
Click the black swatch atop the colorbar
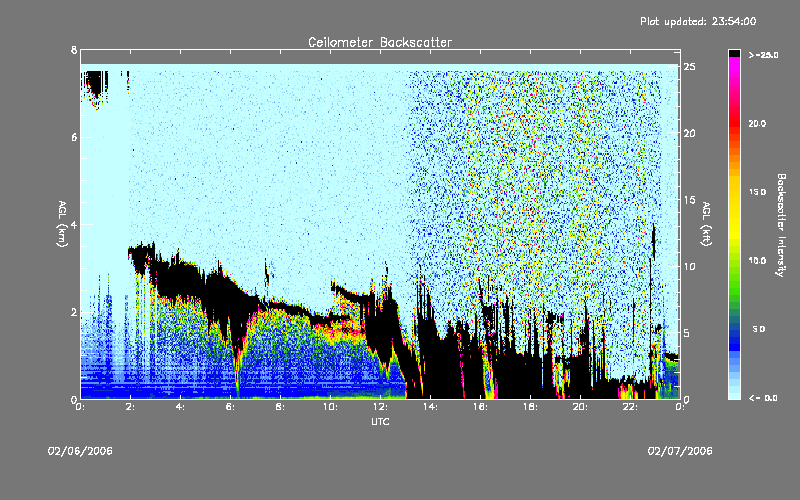click(734, 53)
